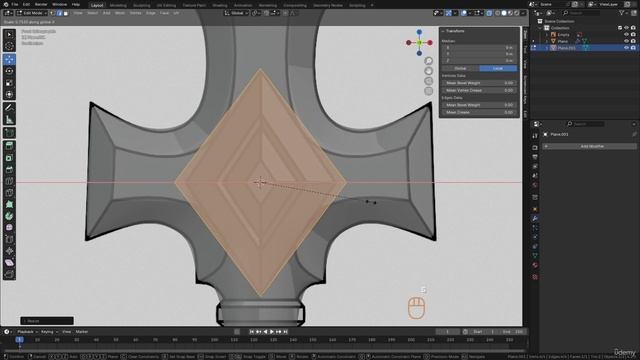This screenshot has height=360, width=640.
Task: Select the Smooth tool
Action: (9, 227)
